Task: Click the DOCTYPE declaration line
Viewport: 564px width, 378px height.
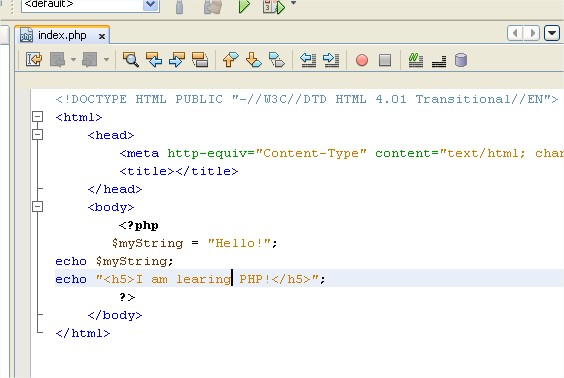Action: coord(306,99)
